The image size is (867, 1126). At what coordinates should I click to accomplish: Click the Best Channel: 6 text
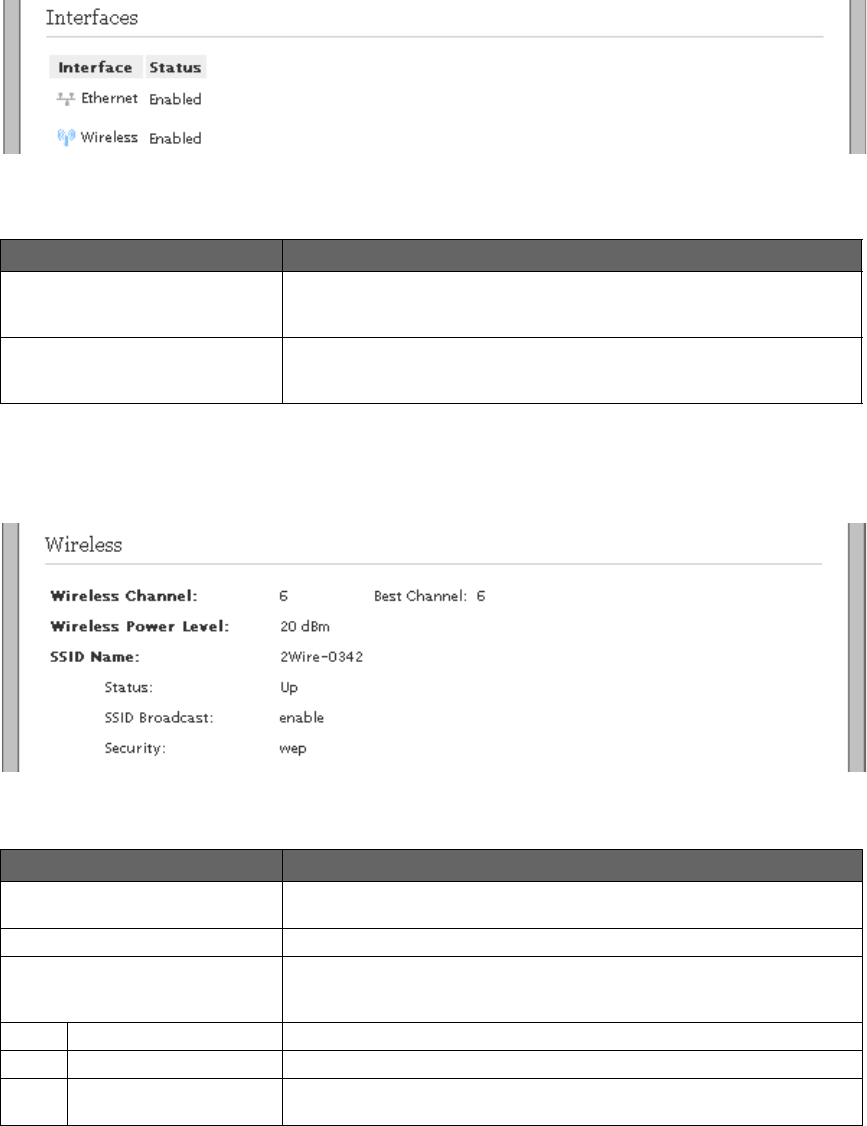click(430, 596)
